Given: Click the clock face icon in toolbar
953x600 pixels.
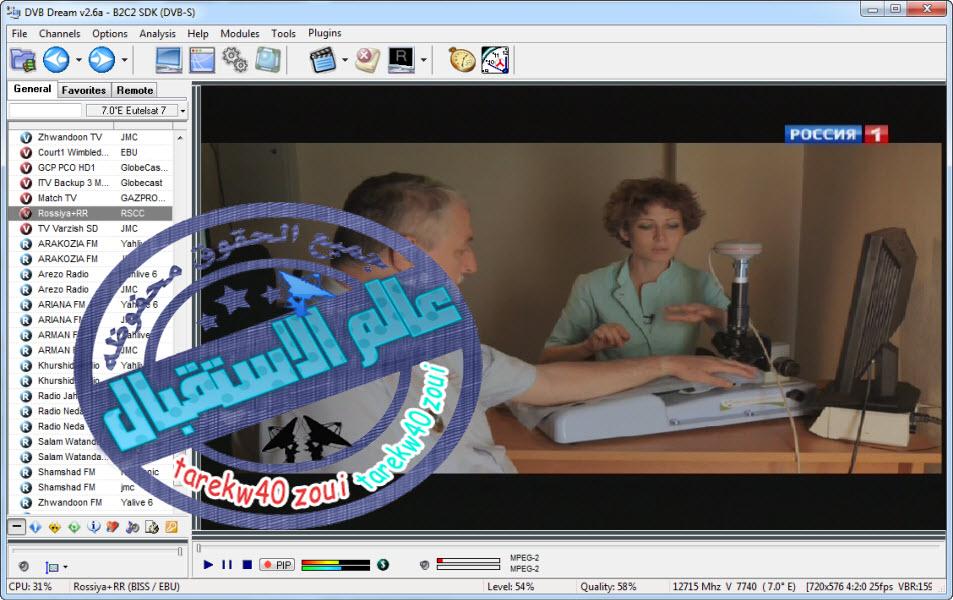Looking at the screenshot, I should 495,60.
